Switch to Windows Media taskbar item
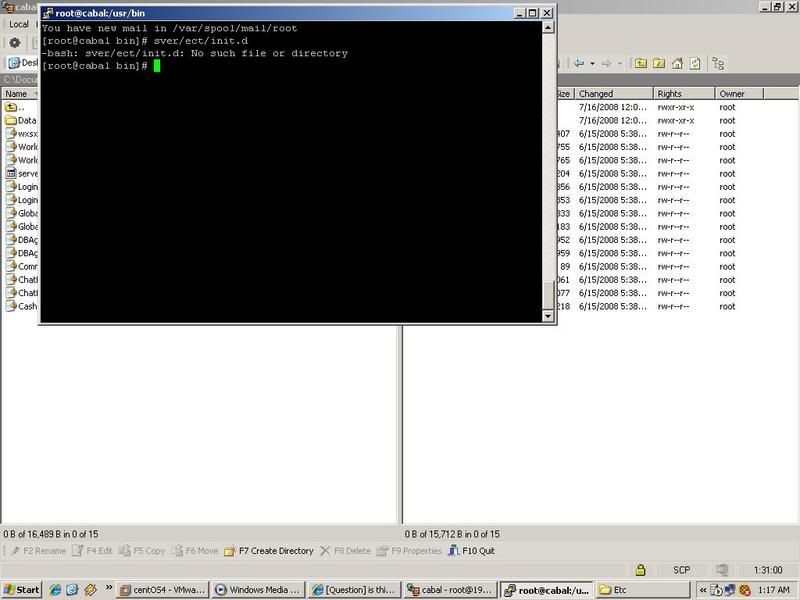 pos(258,589)
